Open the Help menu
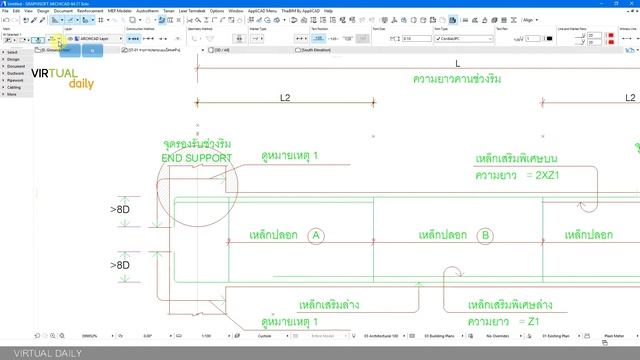Viewport: 640px width, 360px height. pyautogui.click(x=328, y=11)
